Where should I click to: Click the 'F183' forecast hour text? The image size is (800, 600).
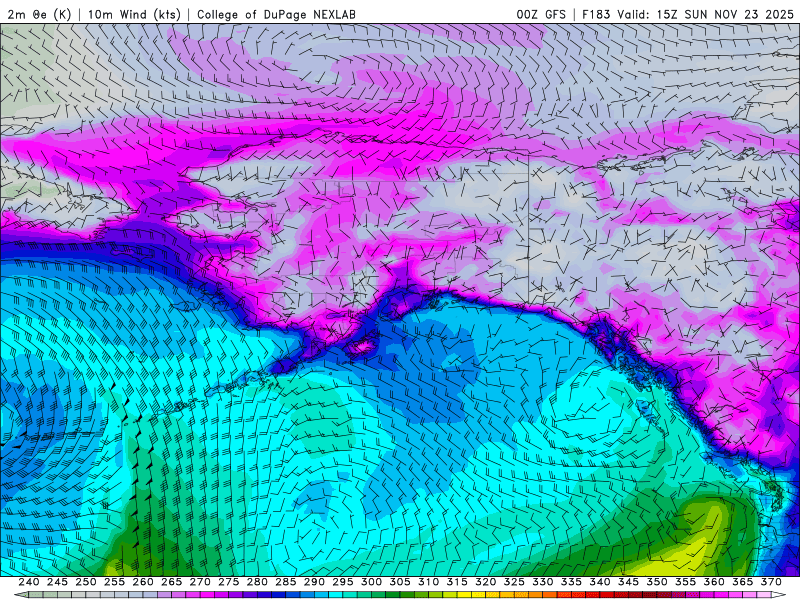[x=596, y=14]
